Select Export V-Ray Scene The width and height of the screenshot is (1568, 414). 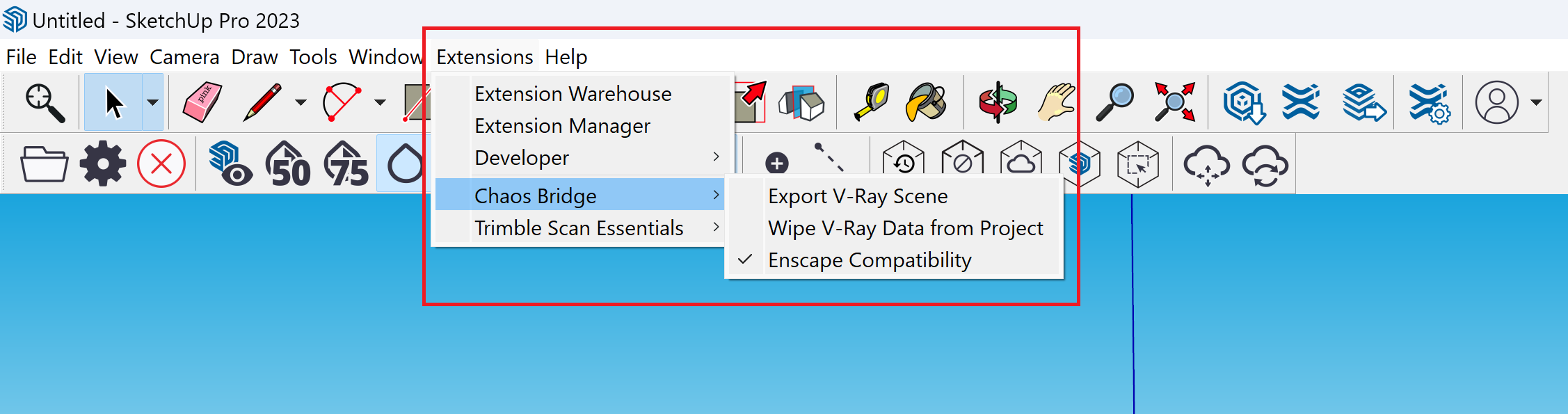(894, 196)
